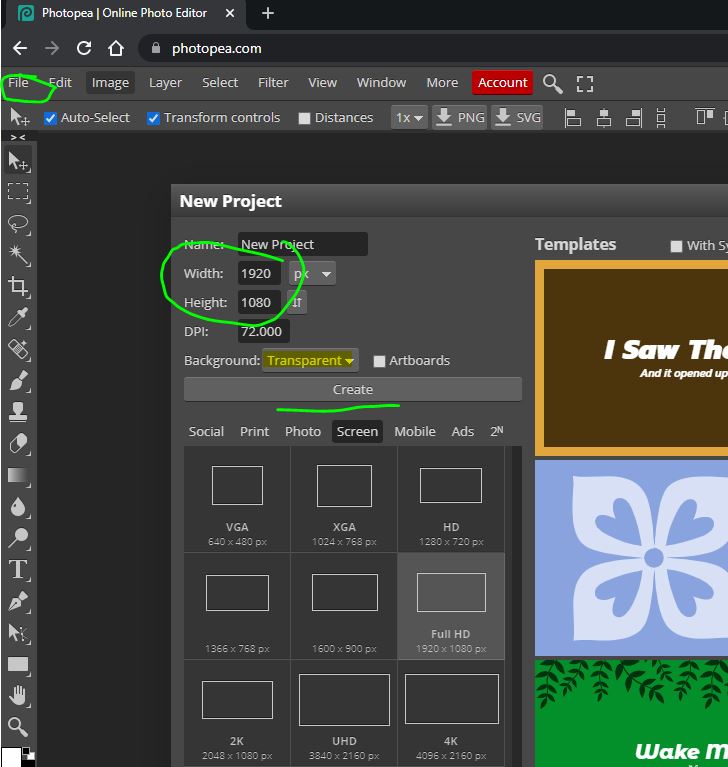
Task: Select the Path Select tool
Action: coord(18,633)
